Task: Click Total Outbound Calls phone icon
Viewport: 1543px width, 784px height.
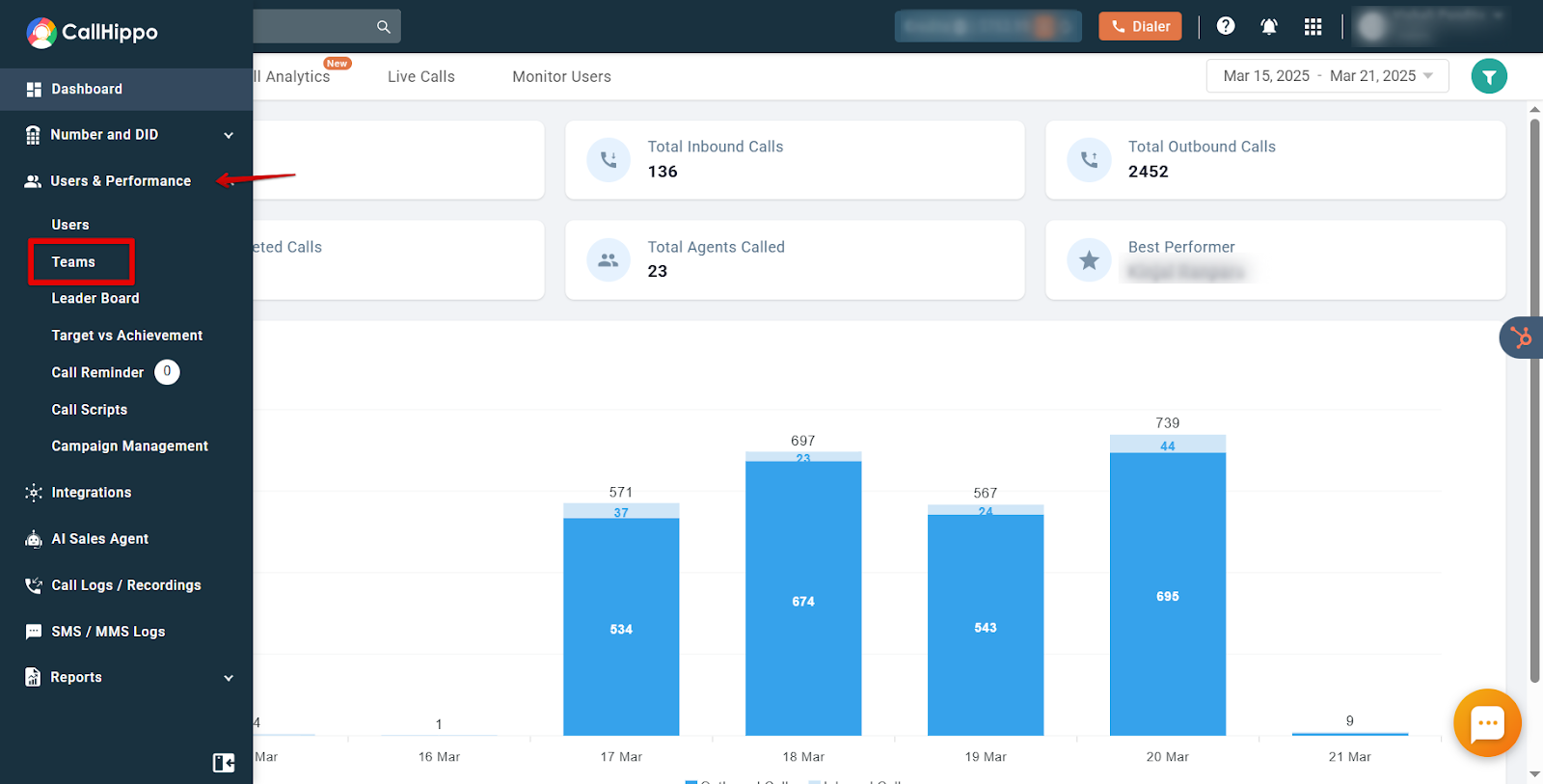Action: coord(1089,160)
